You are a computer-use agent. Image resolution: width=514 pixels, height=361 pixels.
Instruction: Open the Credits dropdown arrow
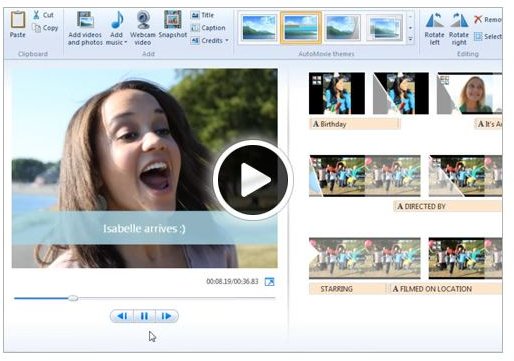pos(227,41)
